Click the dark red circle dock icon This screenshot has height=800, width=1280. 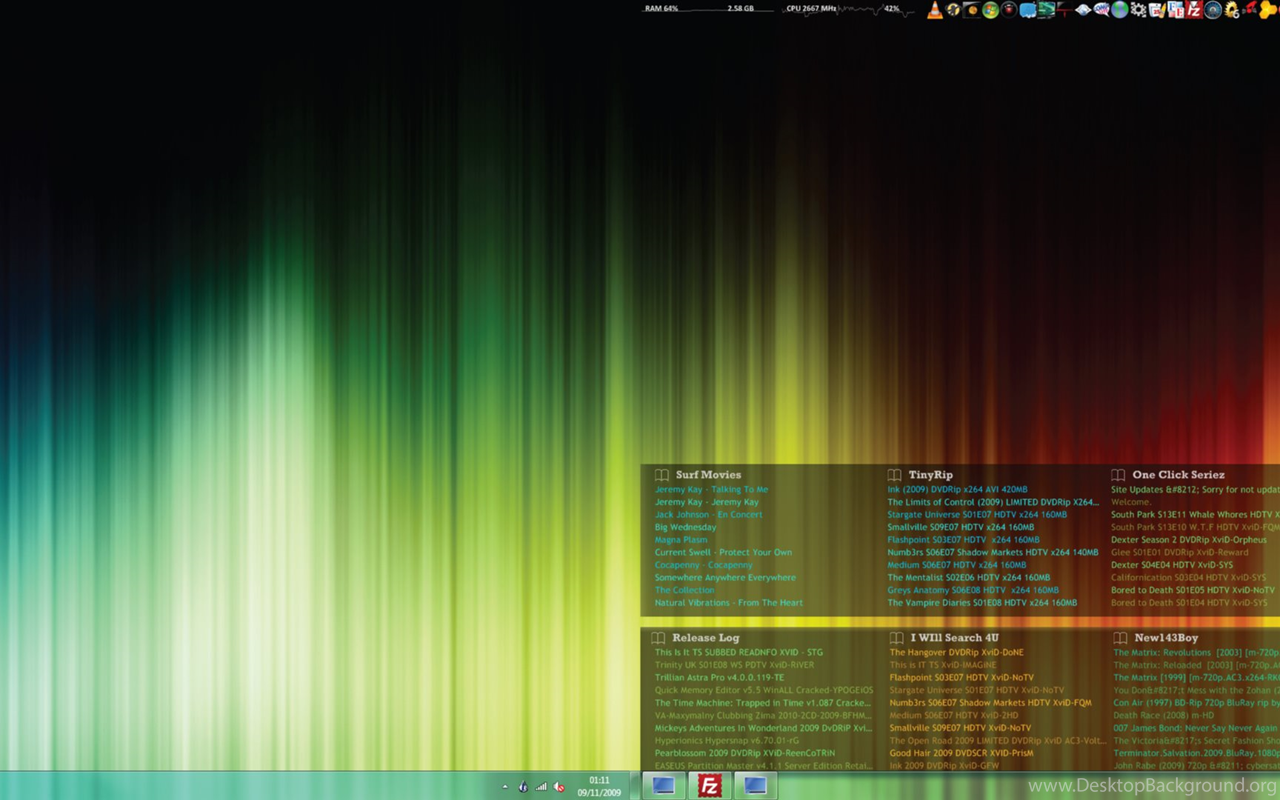click(x=1009, y=10)
